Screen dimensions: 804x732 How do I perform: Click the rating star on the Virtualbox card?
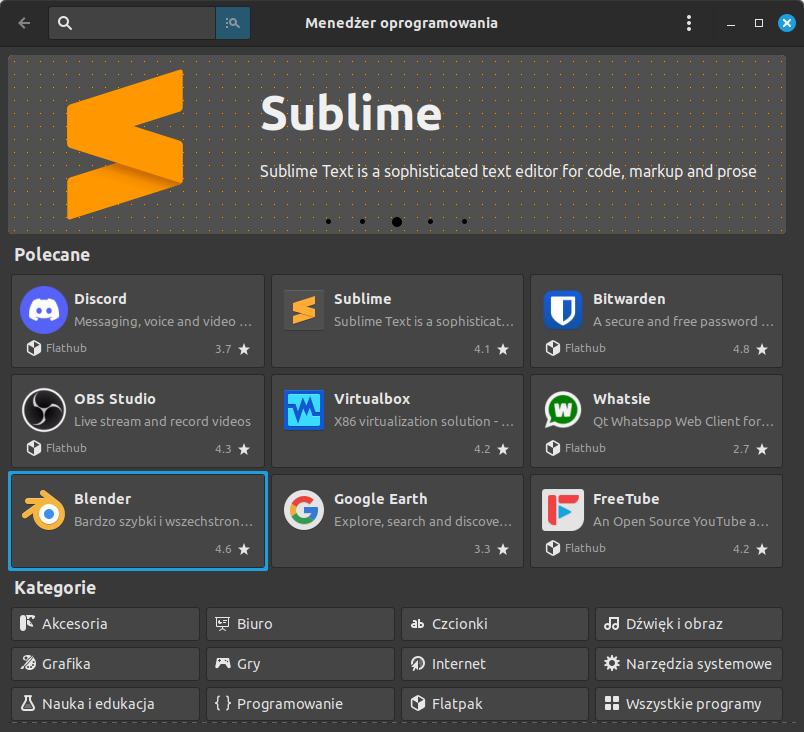(503, 449)
